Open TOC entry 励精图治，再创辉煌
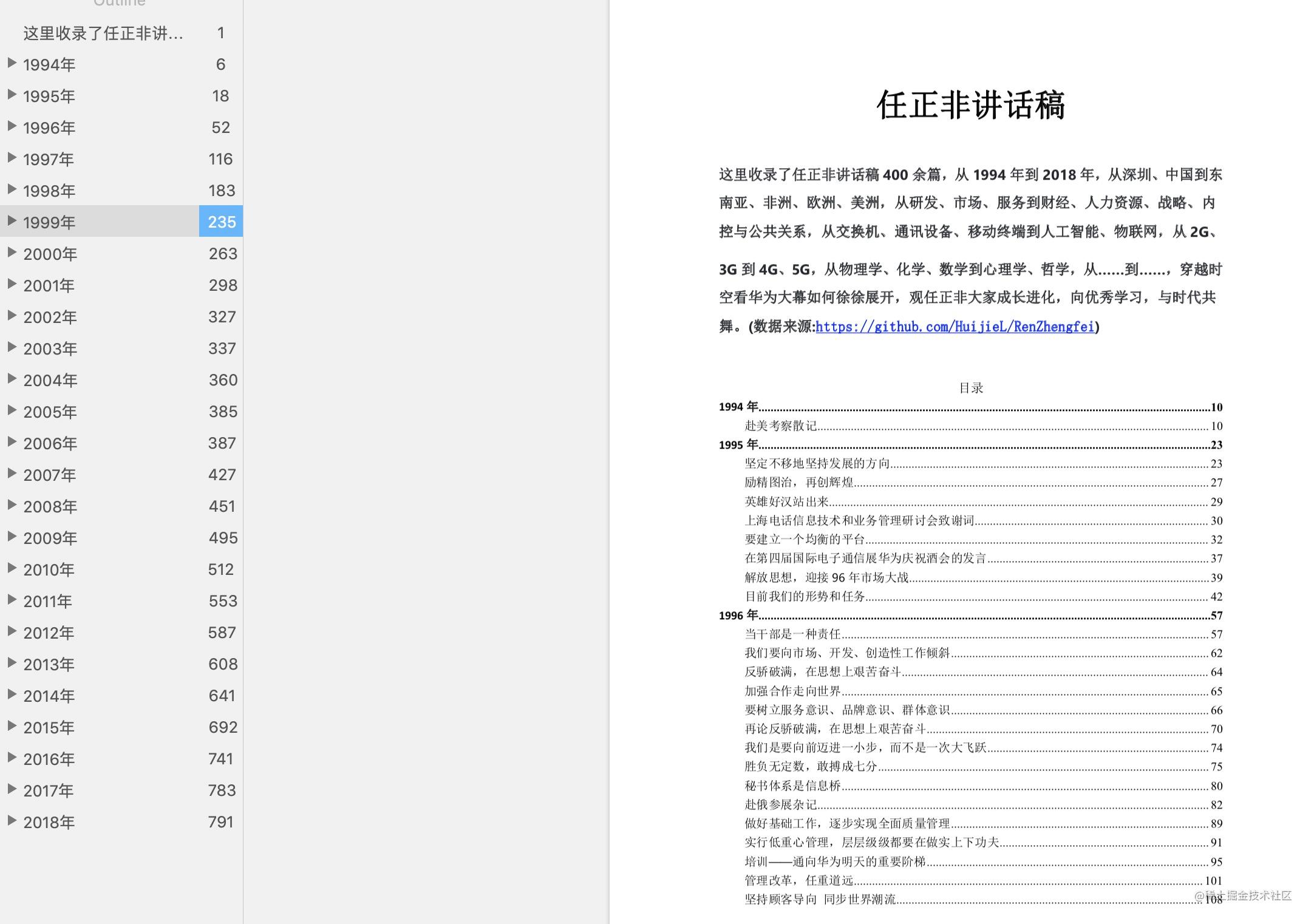The image size is (1314, 924). [983, 482]
